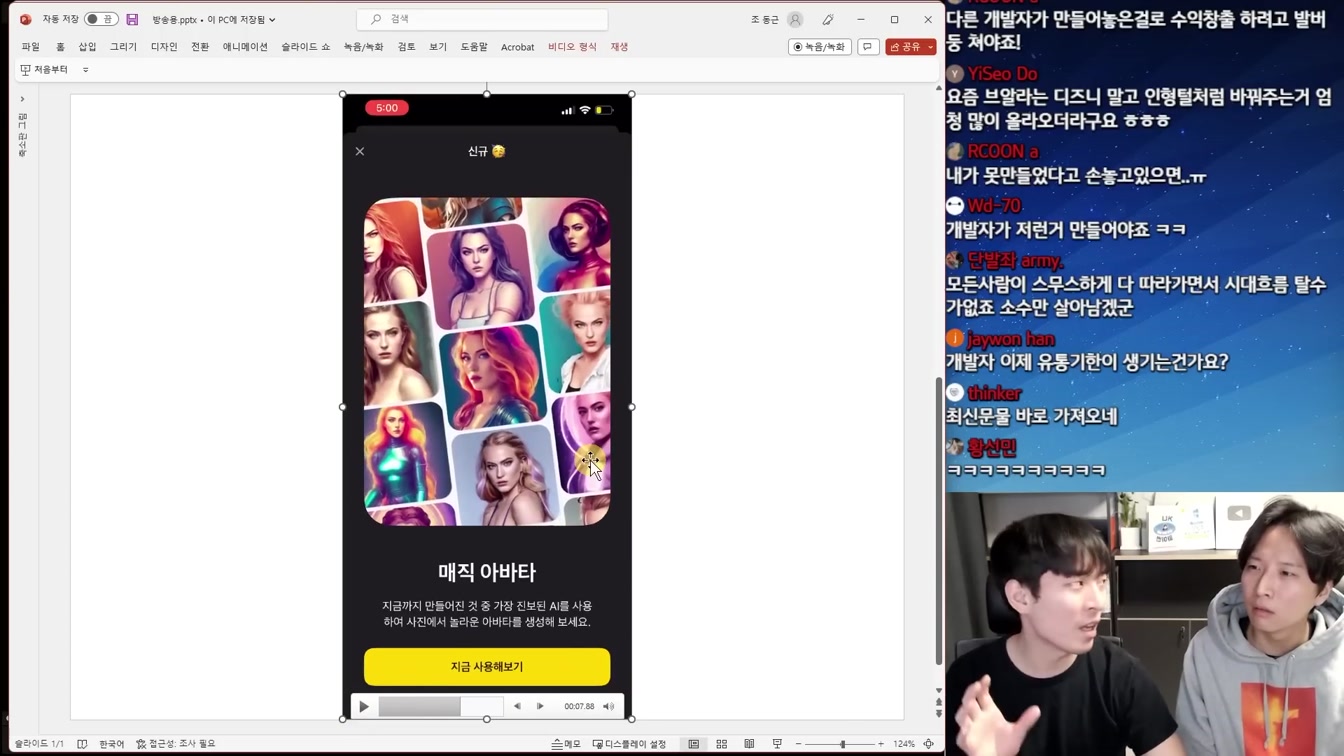The image size is (1344, 756).
Task: Switch to the 홈 tab
Action: tap(60, 47)
